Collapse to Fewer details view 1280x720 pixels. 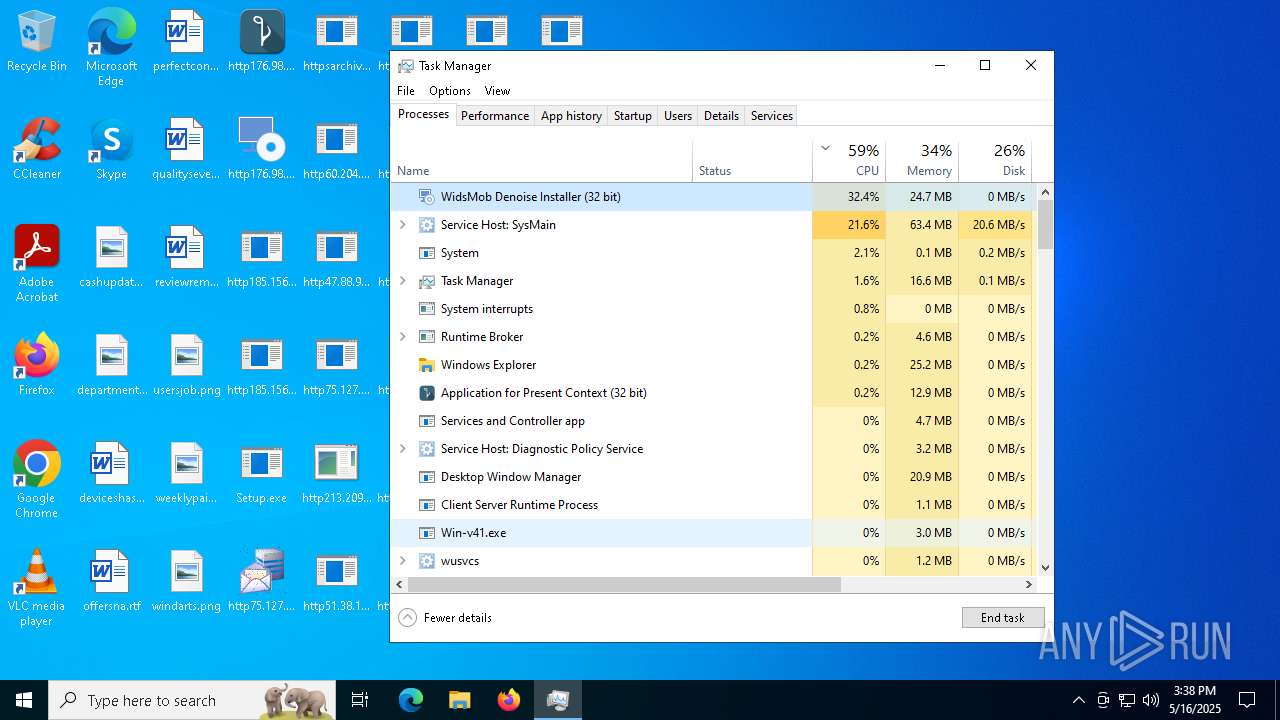tap(446, 618)
